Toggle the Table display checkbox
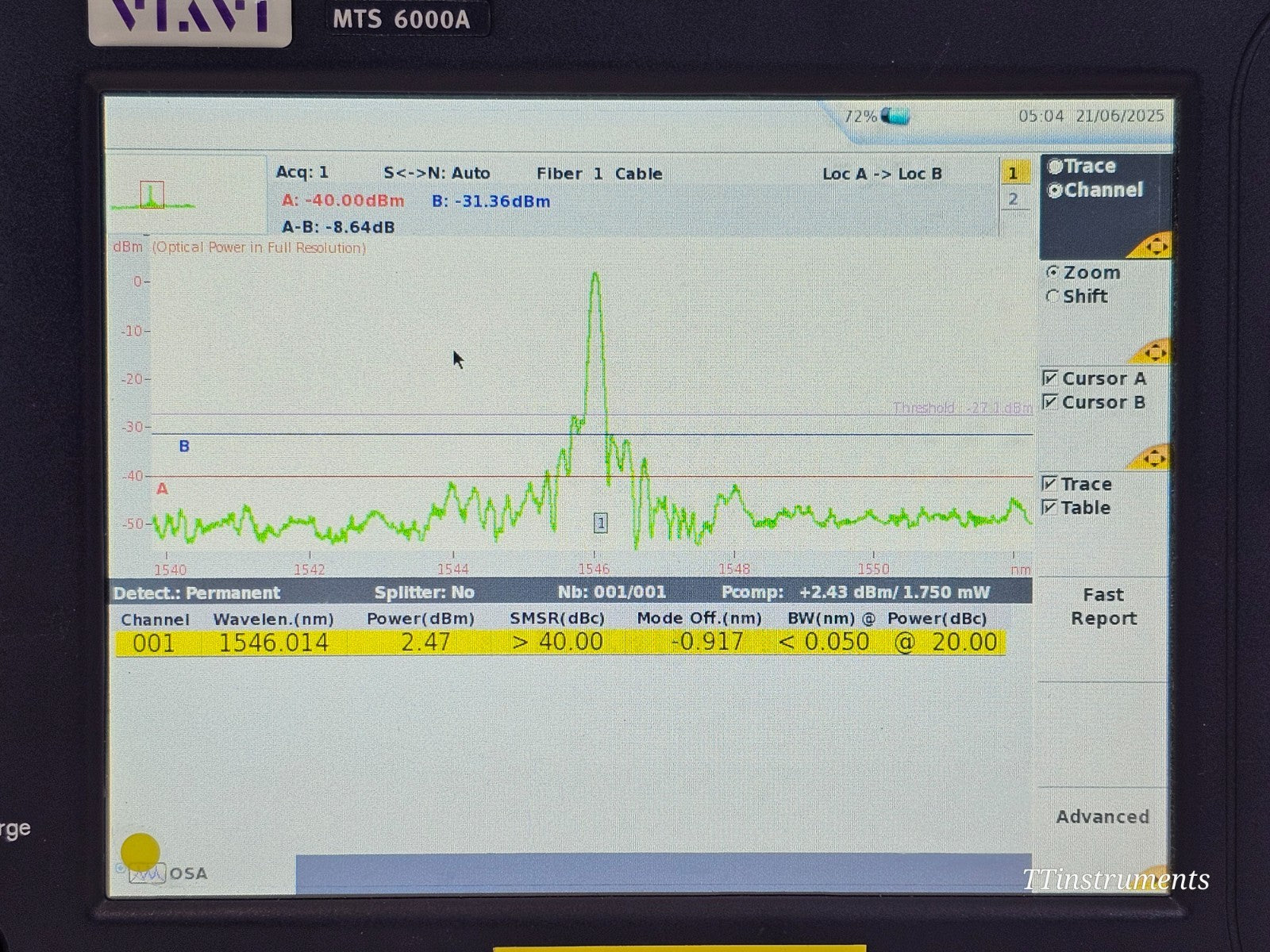Viewport: 1270px width, 952px height. tap(1051, 508)
